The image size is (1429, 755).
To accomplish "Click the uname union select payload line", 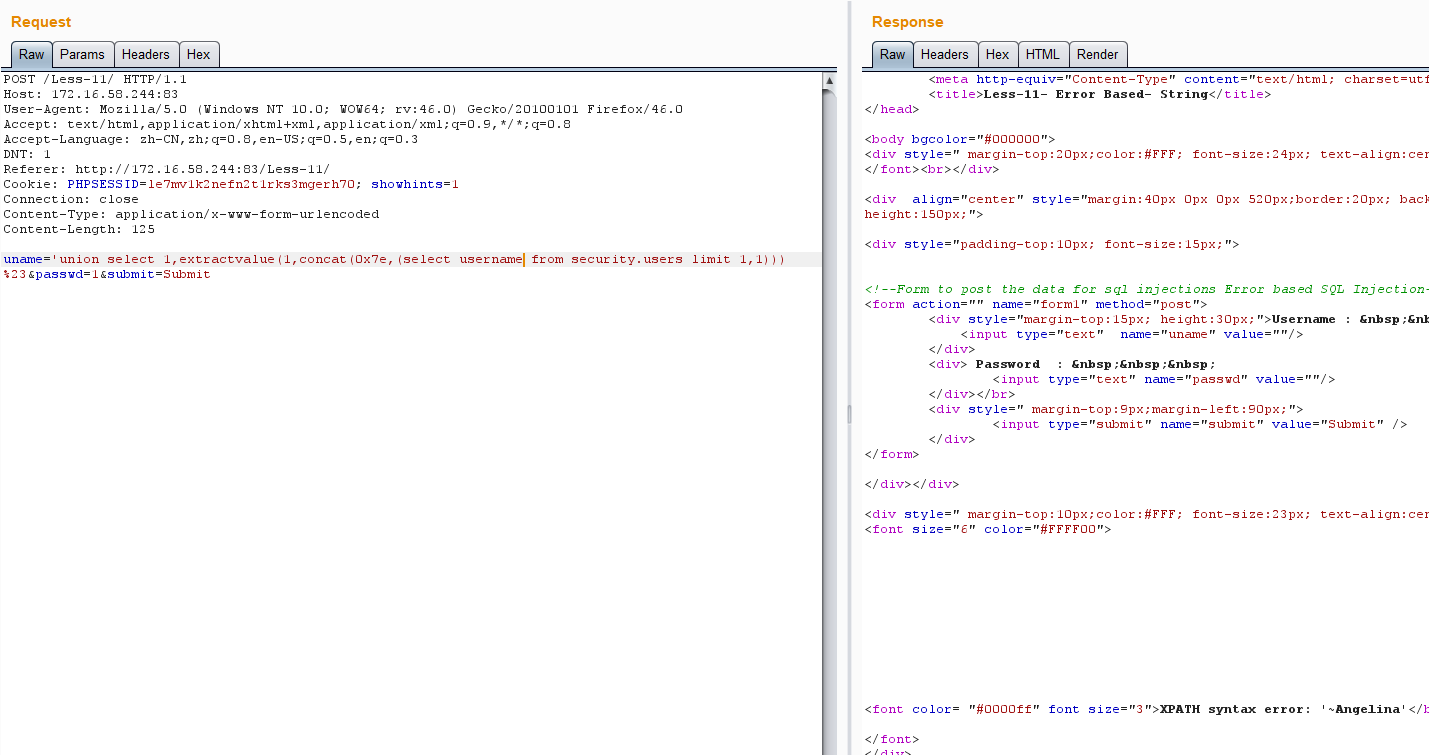I will 394,259.
